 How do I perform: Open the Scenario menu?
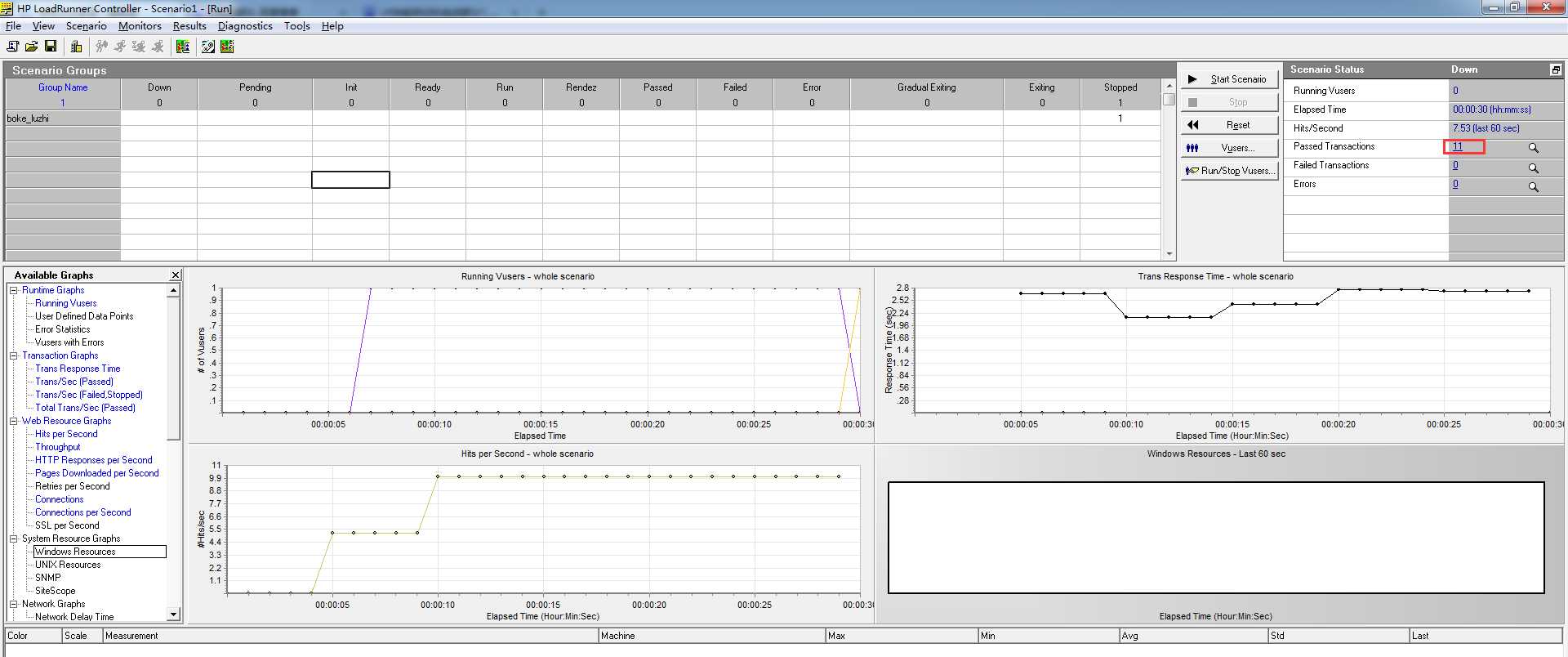[x=86, y=26]
